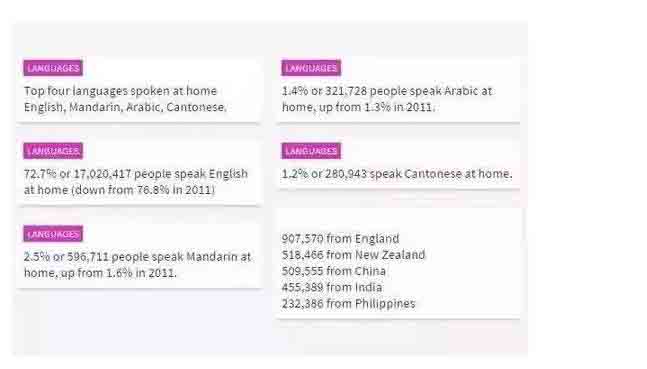Click the LANGUAGES tag above the Arabic statistic

(311, 68)
